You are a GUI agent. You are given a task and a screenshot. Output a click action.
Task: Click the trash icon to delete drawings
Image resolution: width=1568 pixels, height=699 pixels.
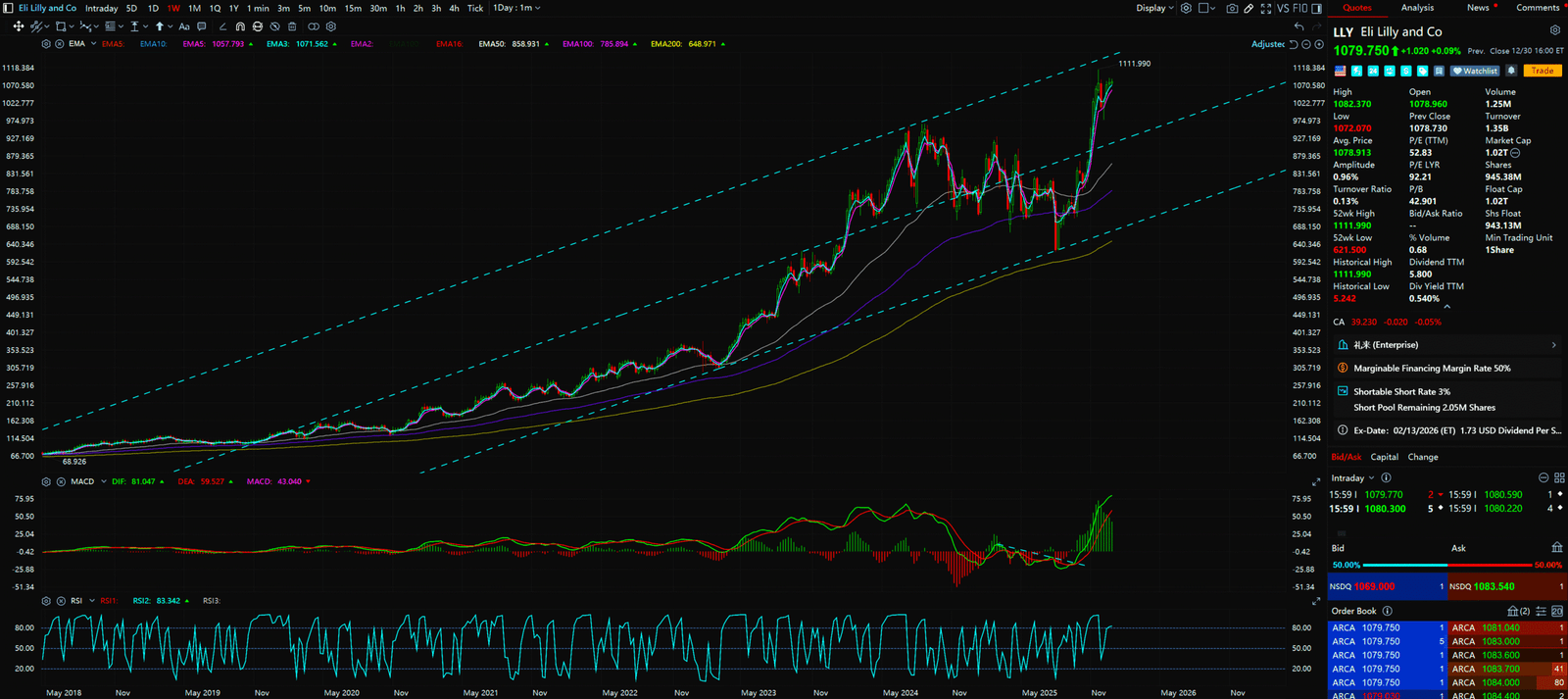[292, 26]
